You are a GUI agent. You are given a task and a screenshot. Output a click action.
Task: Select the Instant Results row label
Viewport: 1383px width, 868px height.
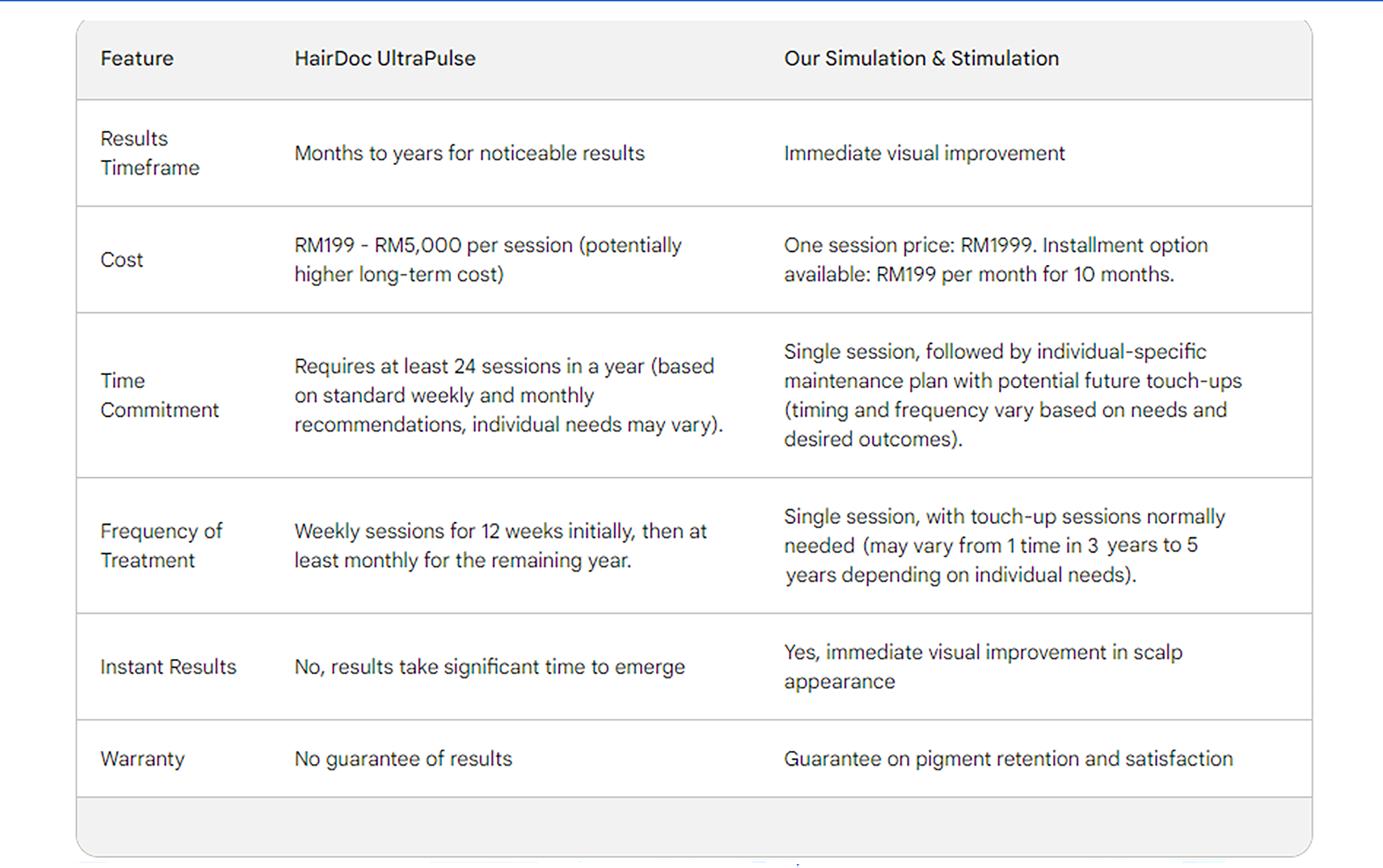click(x=168, y=667)
